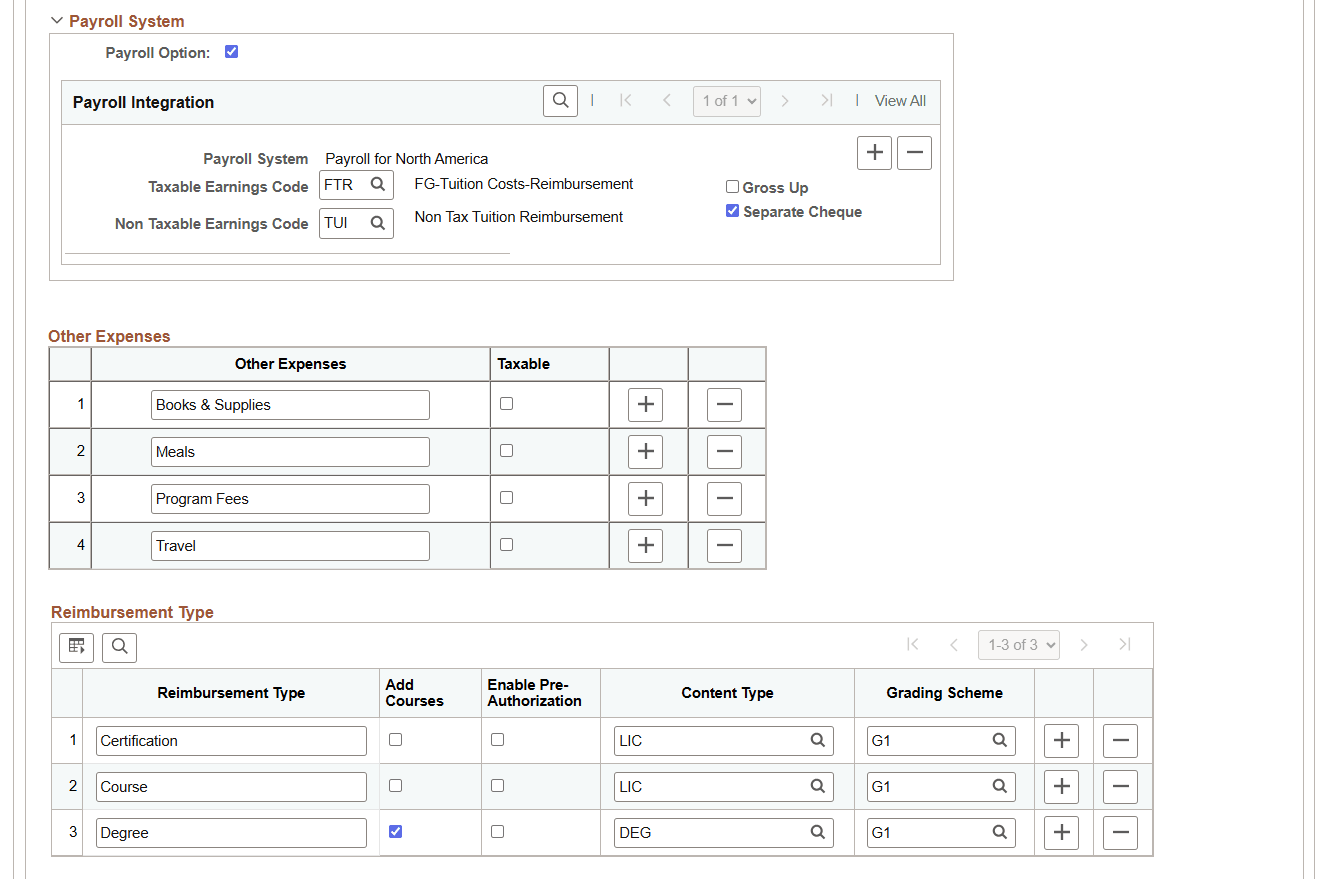Look up the Non Taxable Earnings Code TUI
This screenshot has height=879, width=1335.
[x=377, y=223]
